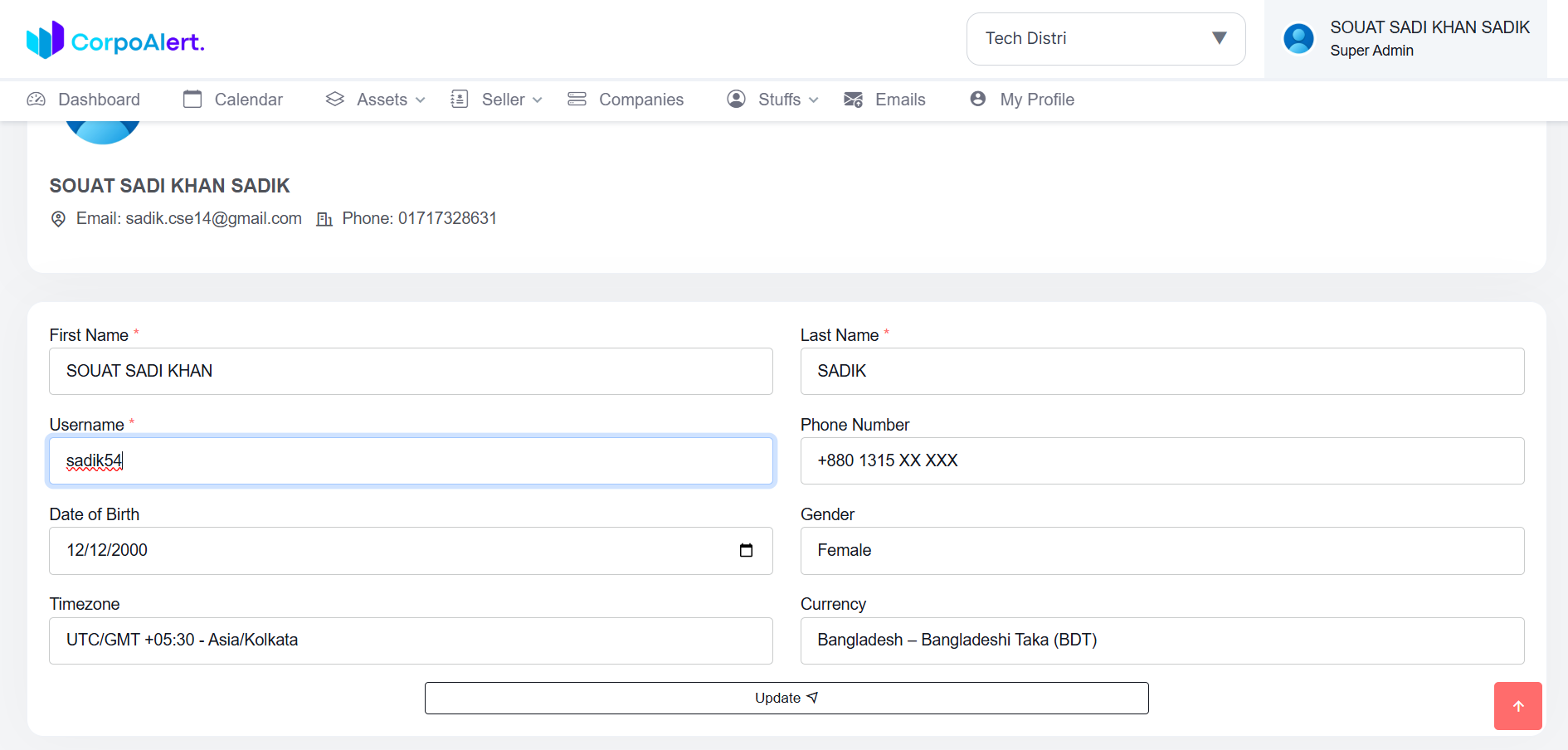
Task: Switch to My Profile in the navbar
Action: [x=1037, y=100]
